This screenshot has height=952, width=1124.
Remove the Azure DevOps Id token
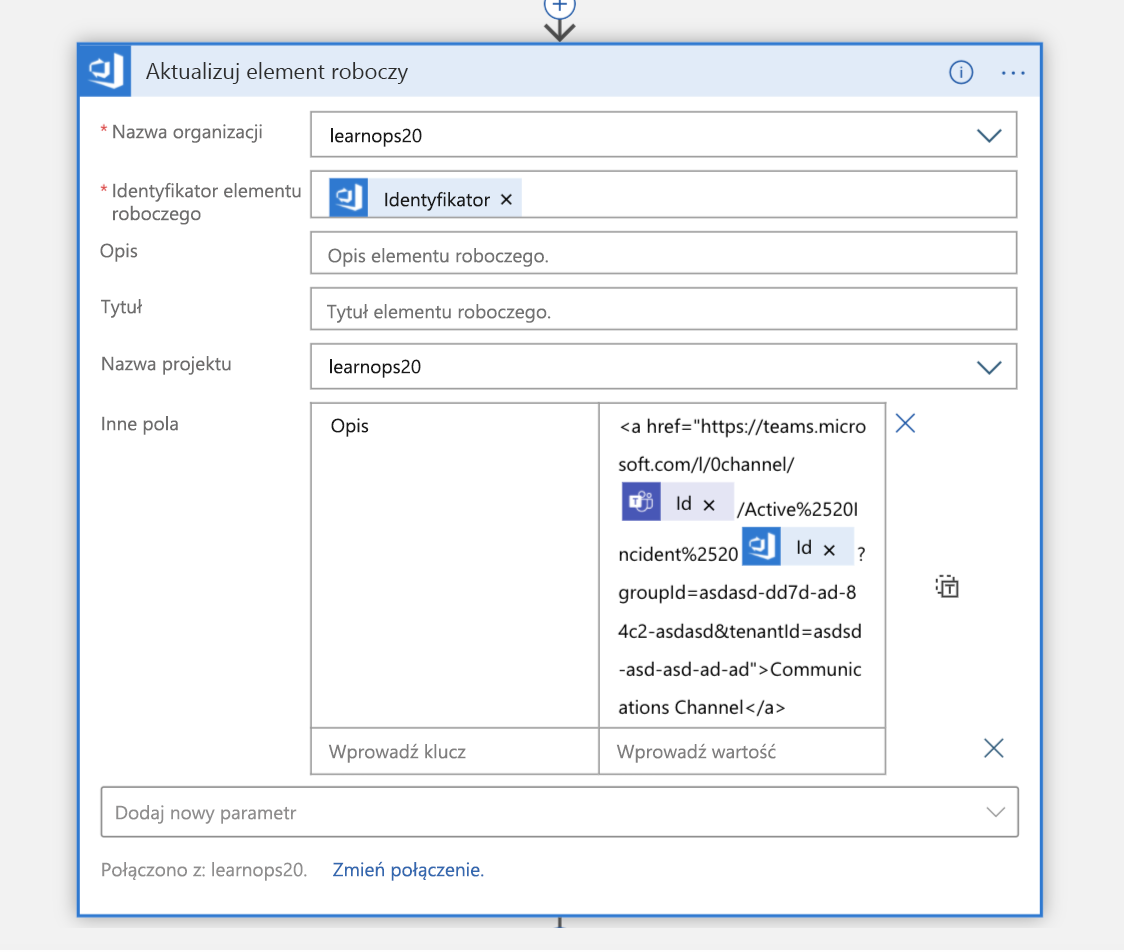pyautogui.click(x=829, y=550)
